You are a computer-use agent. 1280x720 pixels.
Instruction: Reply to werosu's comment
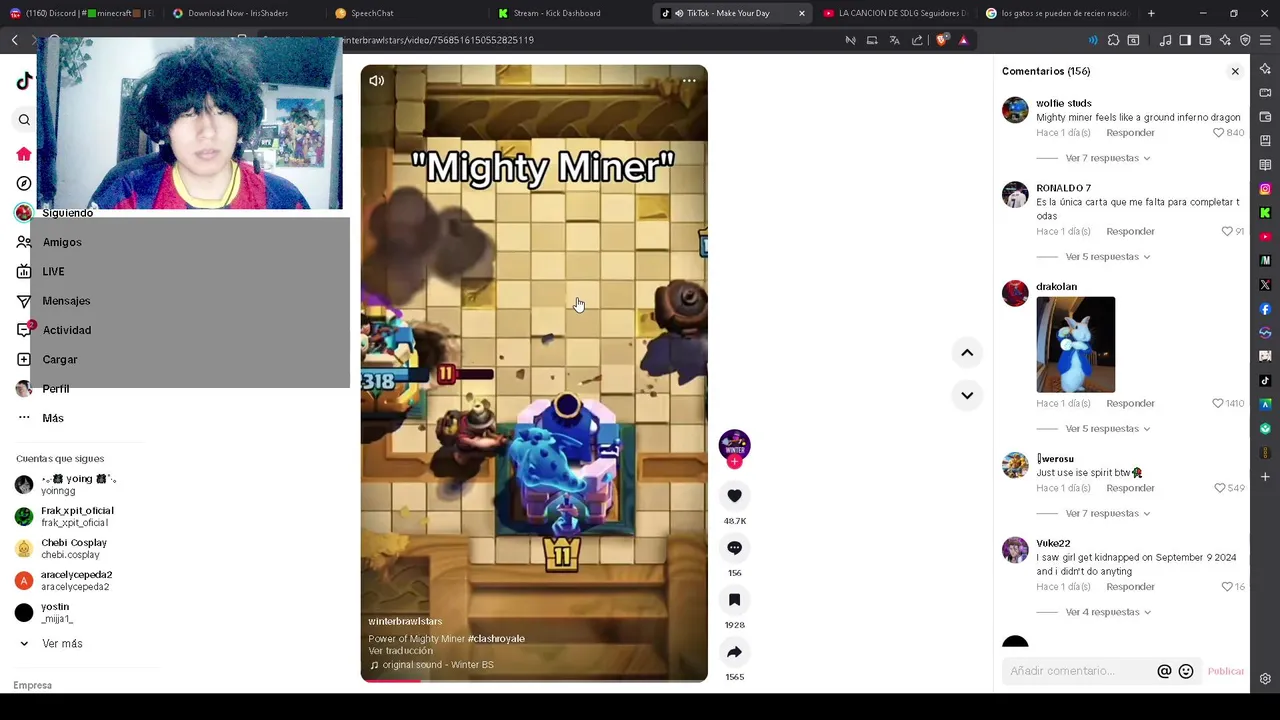pos(1130,488)
